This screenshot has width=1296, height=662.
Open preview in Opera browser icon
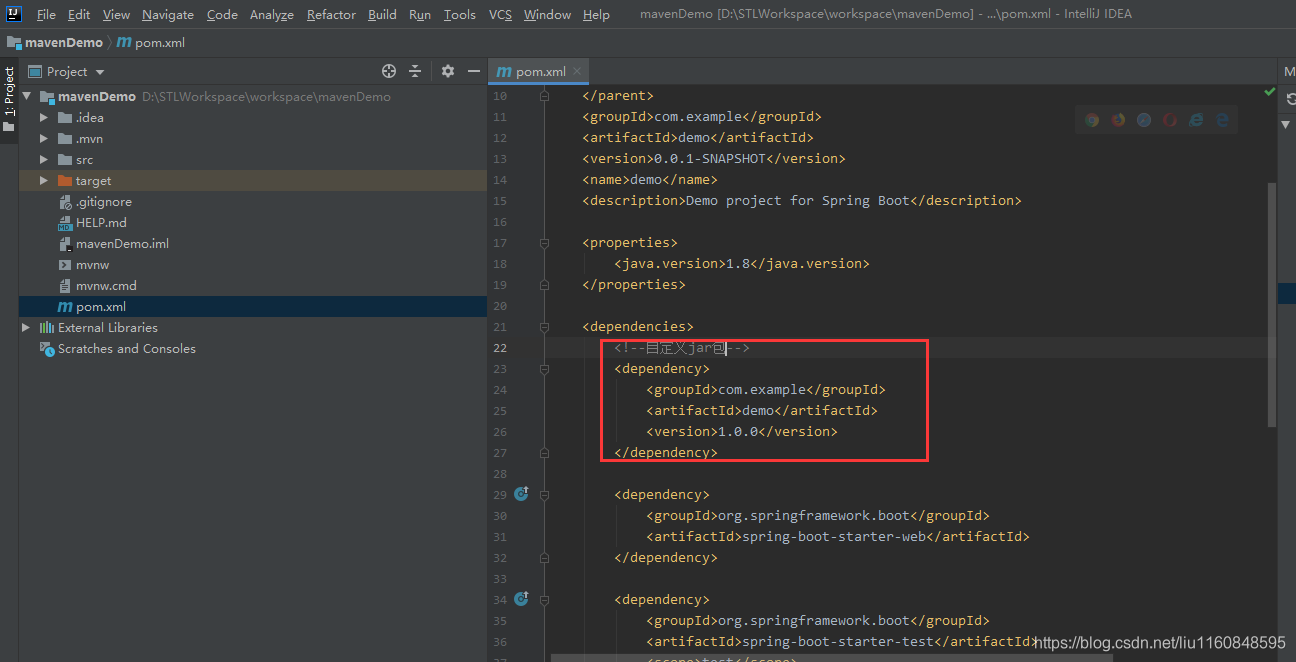tap(1170, 120)
